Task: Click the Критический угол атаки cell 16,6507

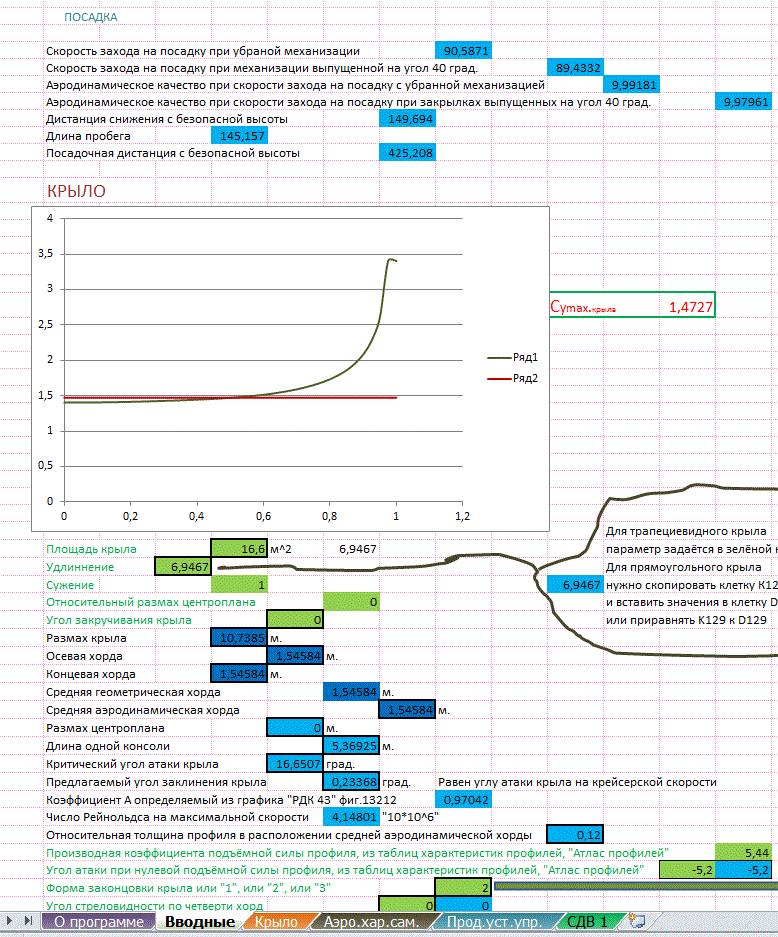Action: [296, 765]
